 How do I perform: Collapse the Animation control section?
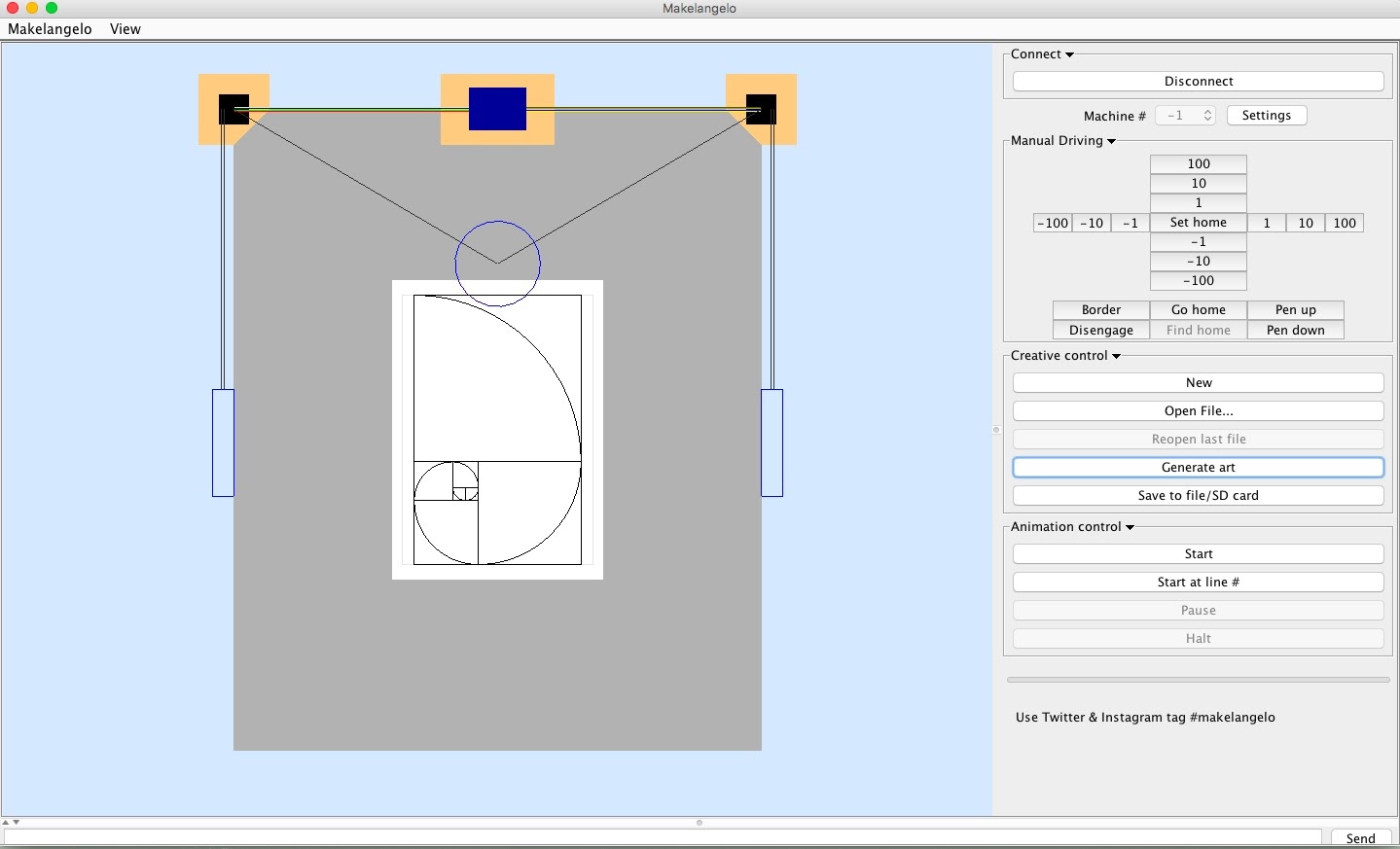1130,527
